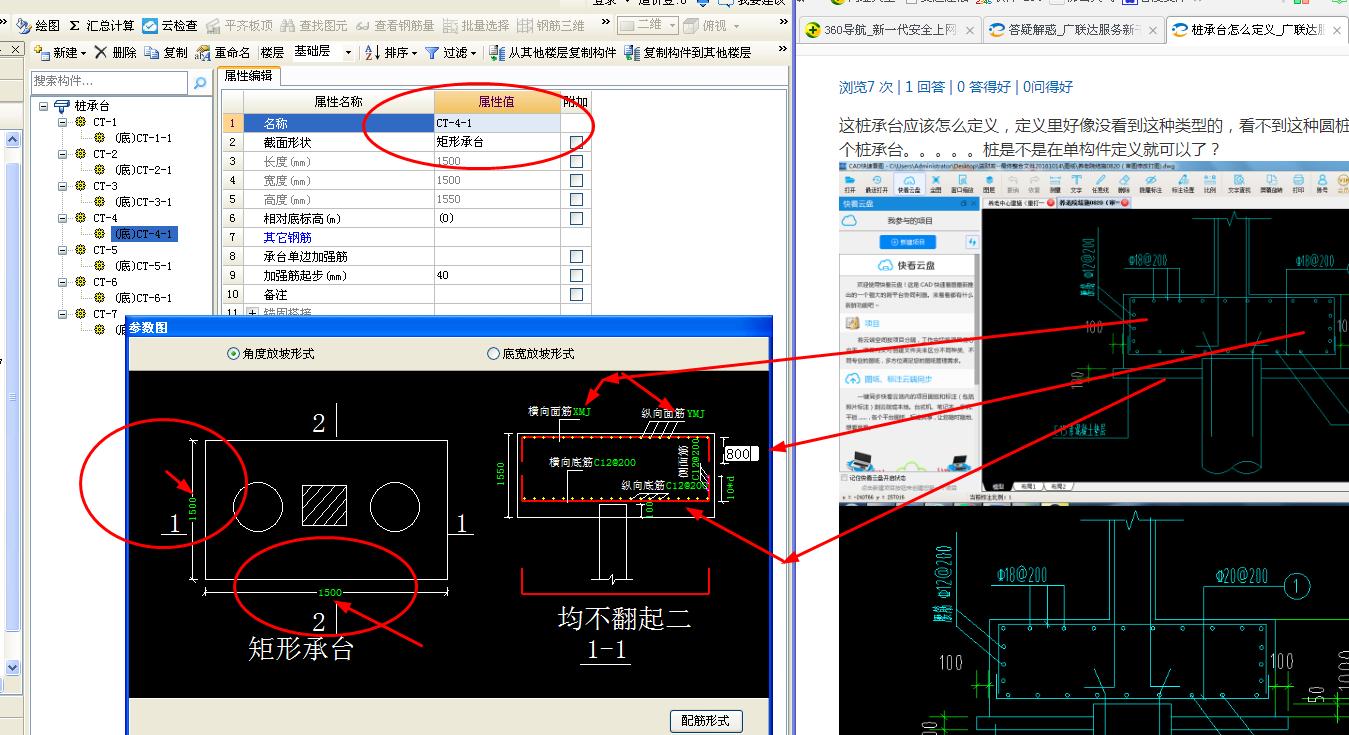Collapse the CT-1 tree node
1349x735 pixels.
tap(62, 122)
